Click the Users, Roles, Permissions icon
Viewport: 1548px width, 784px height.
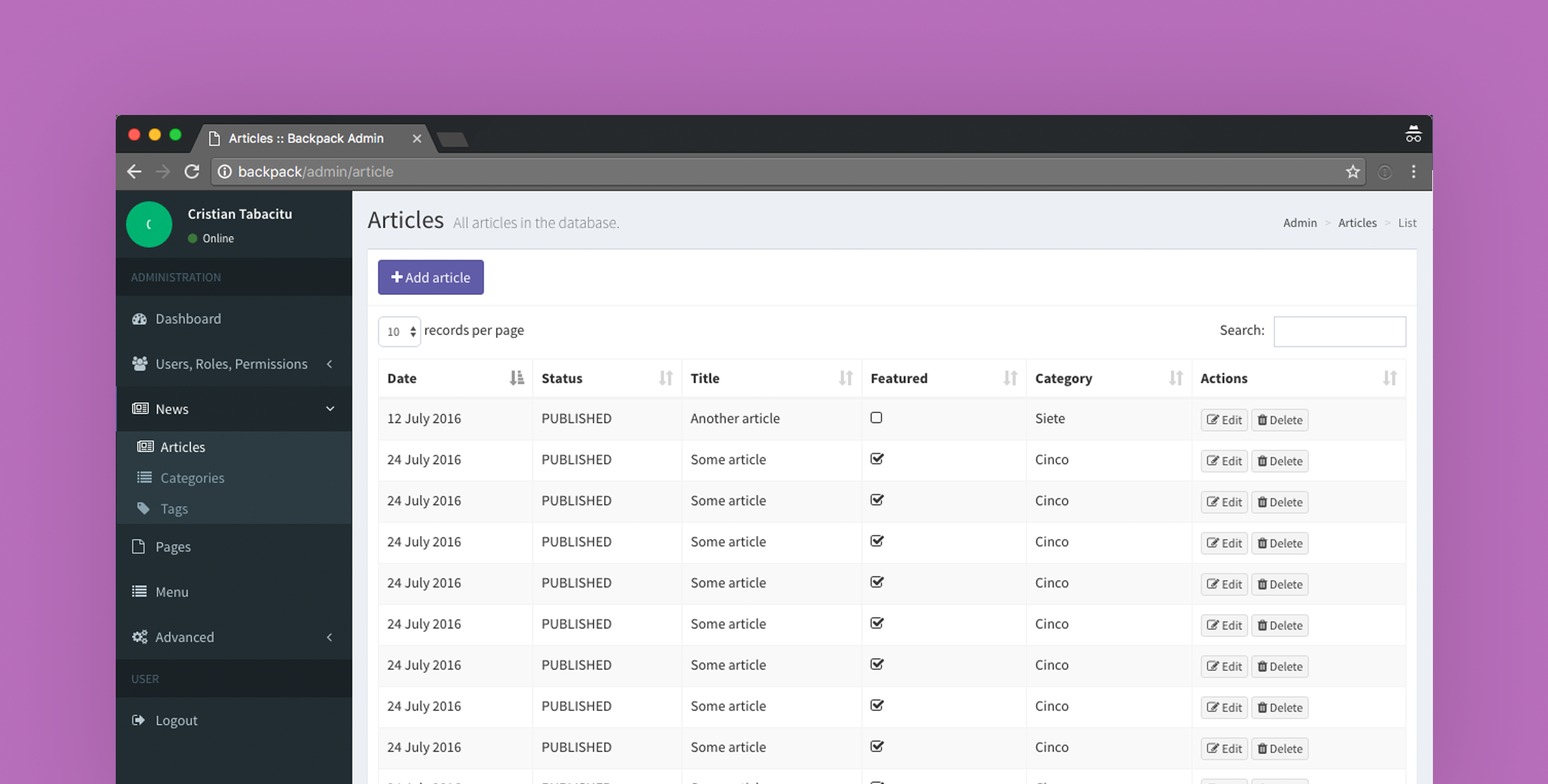click(140, 363)
